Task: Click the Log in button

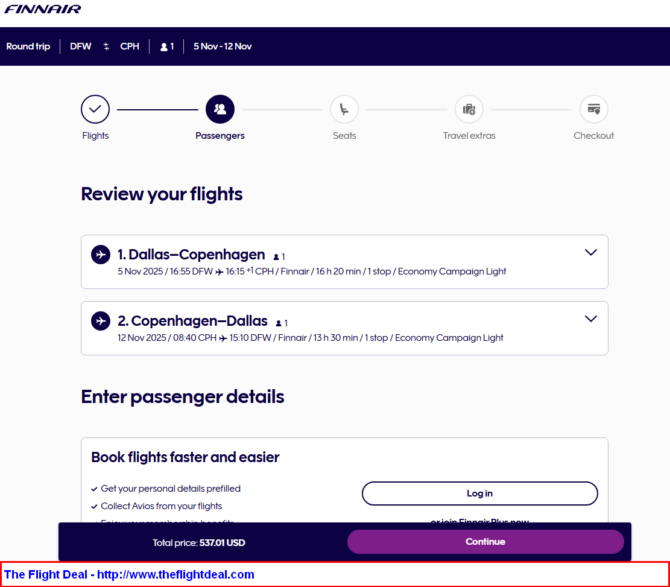Action: (x=480, y=493)
